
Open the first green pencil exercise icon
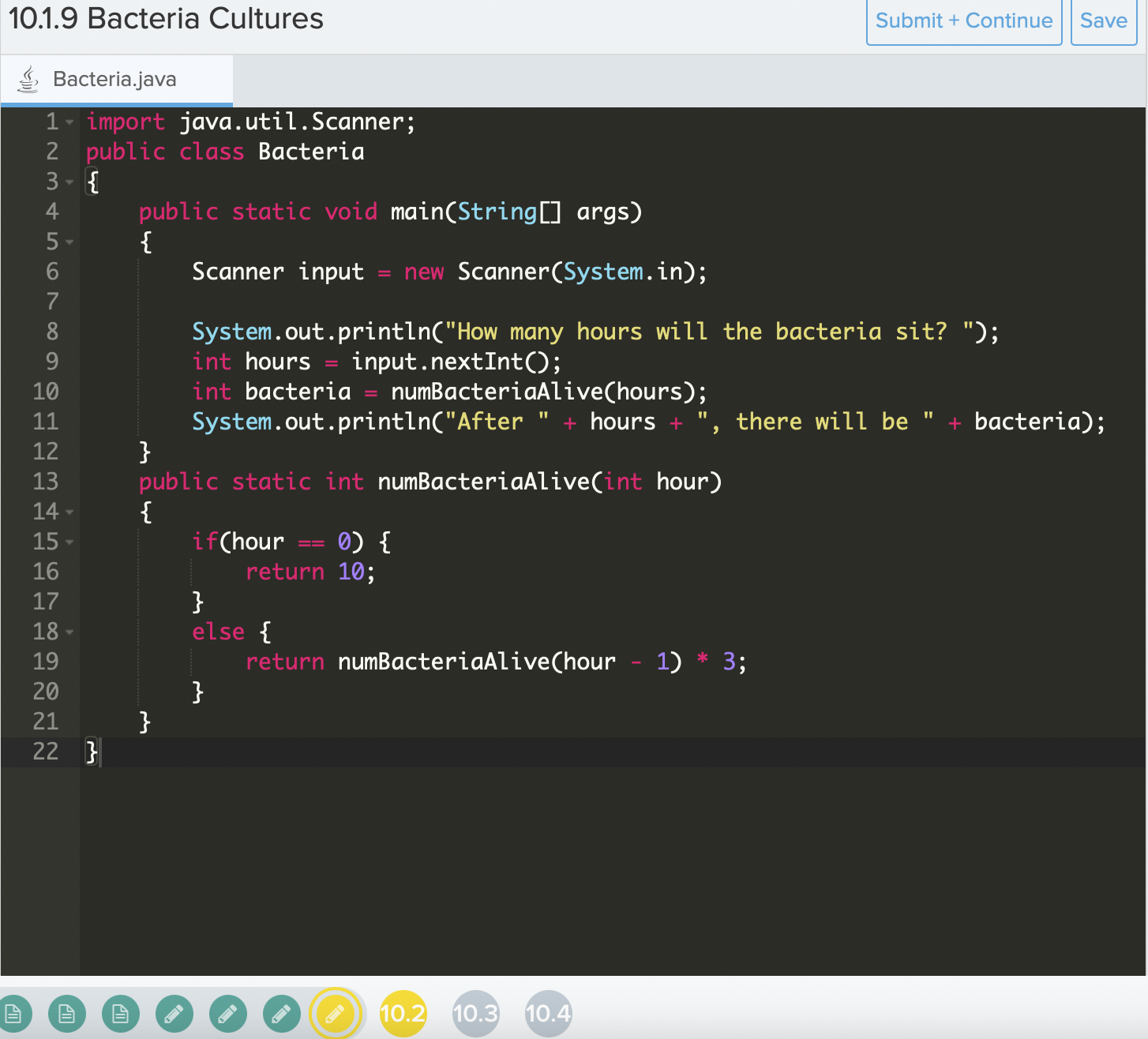point(174,1013)
